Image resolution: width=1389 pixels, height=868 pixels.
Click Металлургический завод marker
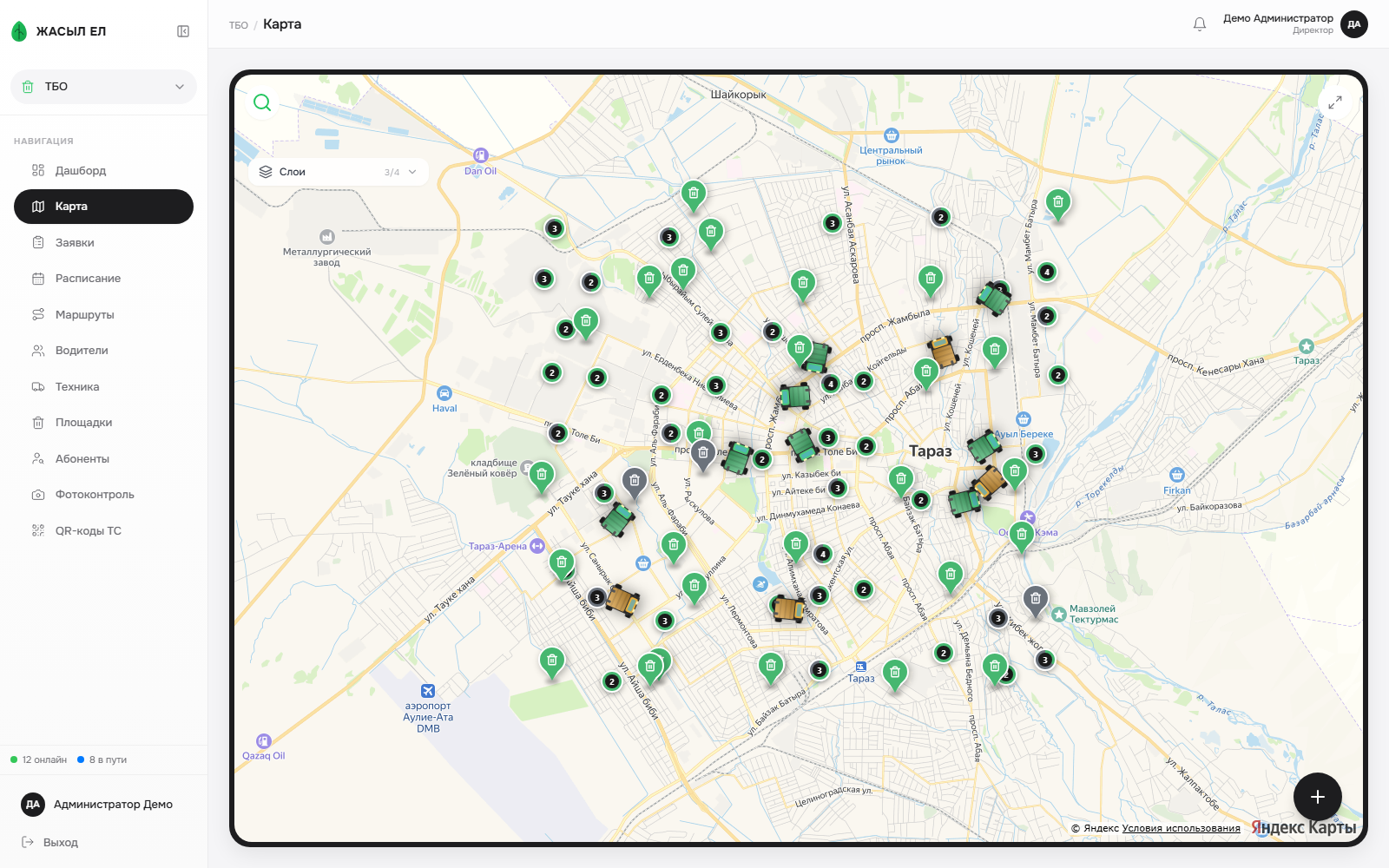click(327, 236)
